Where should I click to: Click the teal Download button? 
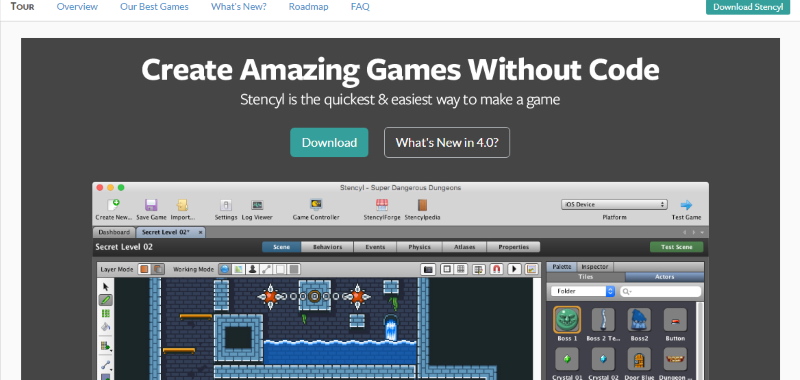point(329,142)
